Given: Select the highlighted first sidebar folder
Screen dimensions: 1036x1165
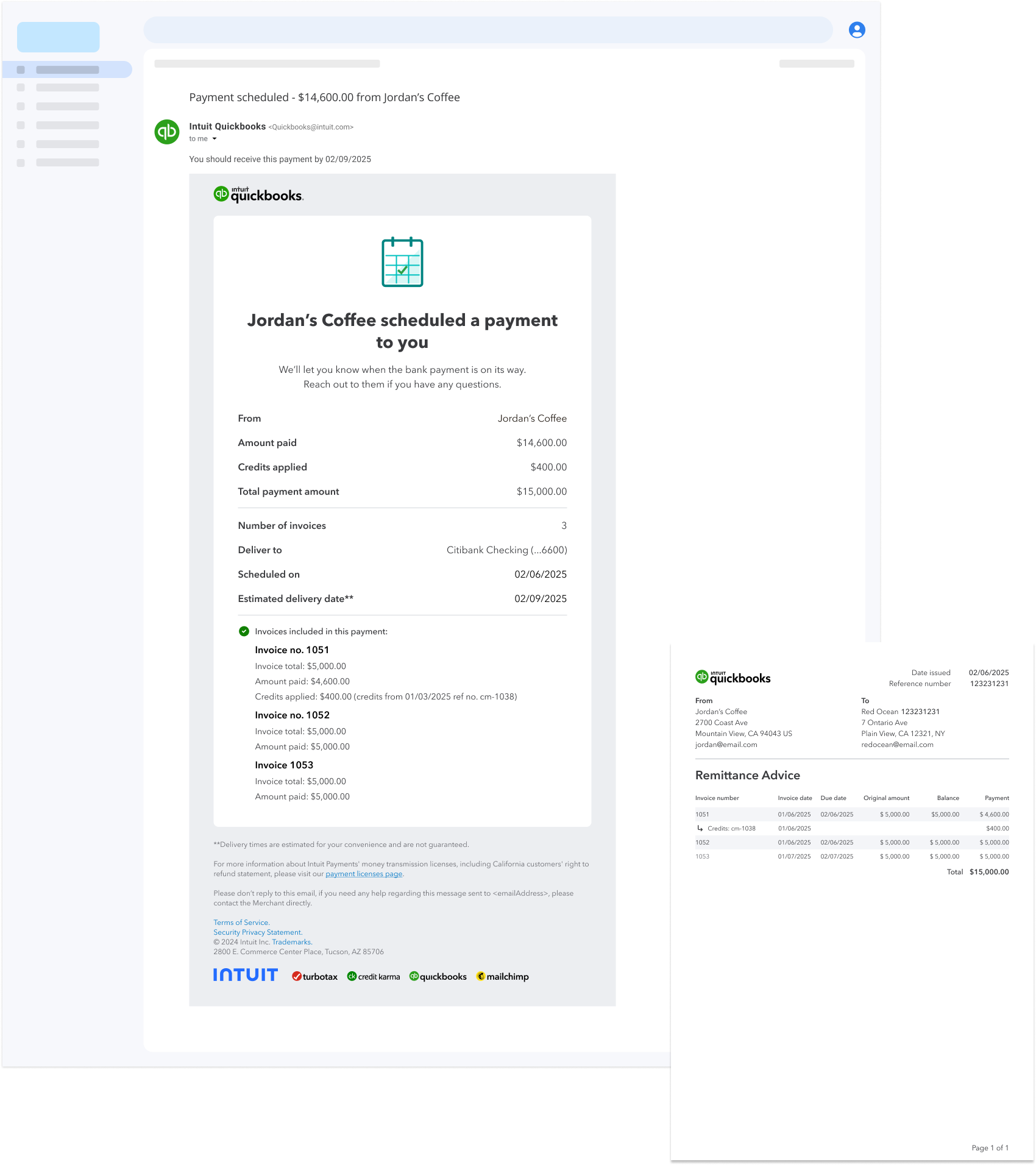Looking at the screenshot, I should click(x=67, y=69).
